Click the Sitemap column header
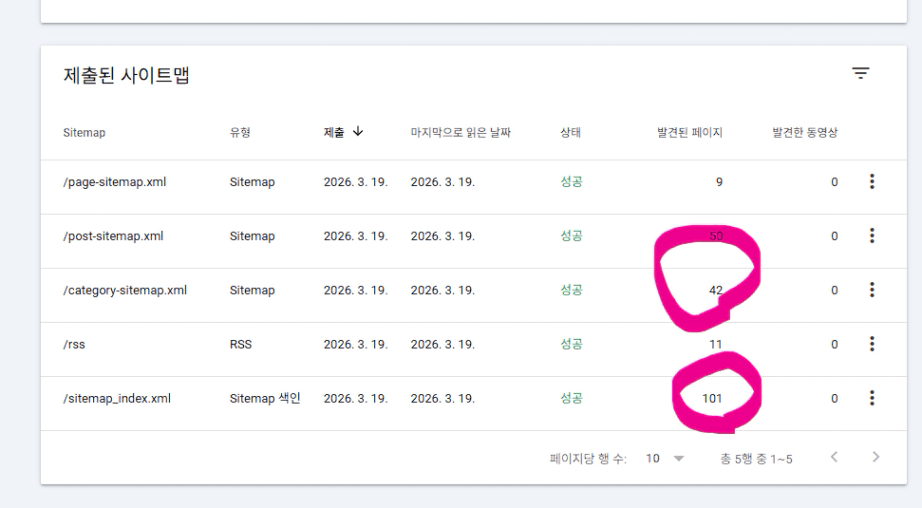The height and width of the screenshot is (508, 922). (x=83, y=132)
